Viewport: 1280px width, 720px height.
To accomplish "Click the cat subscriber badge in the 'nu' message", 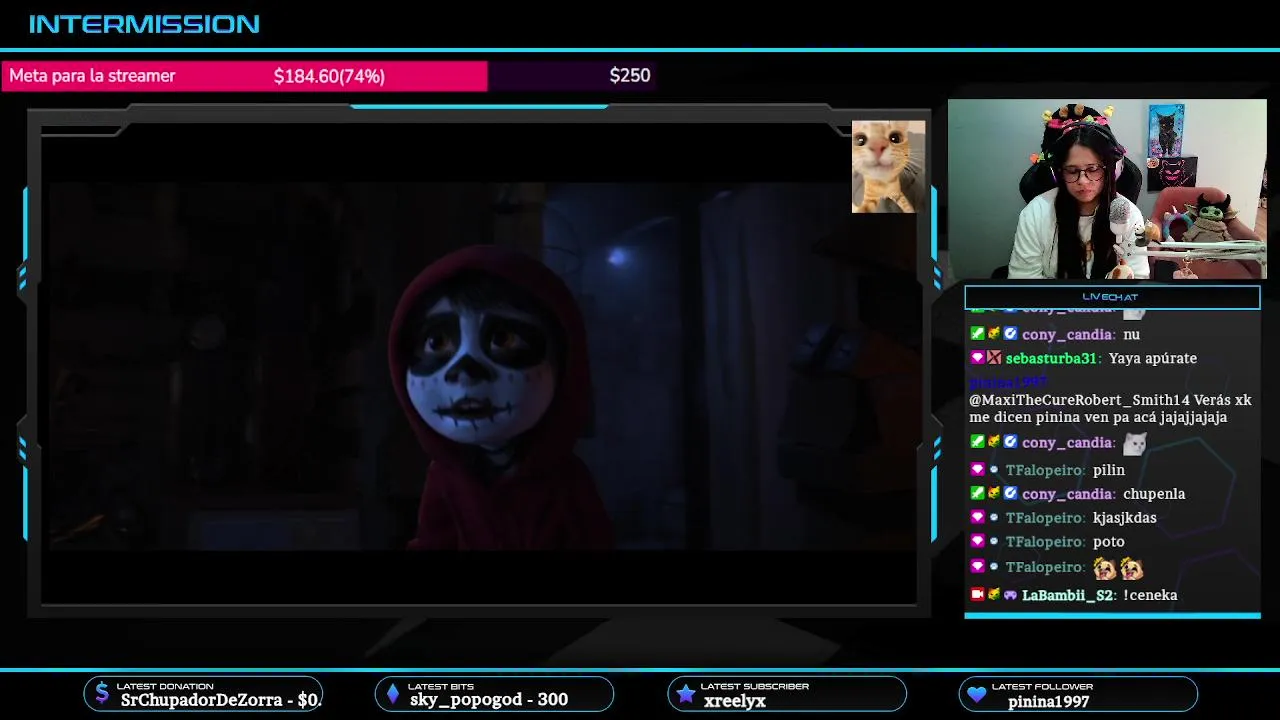I will tap(994, 334).
